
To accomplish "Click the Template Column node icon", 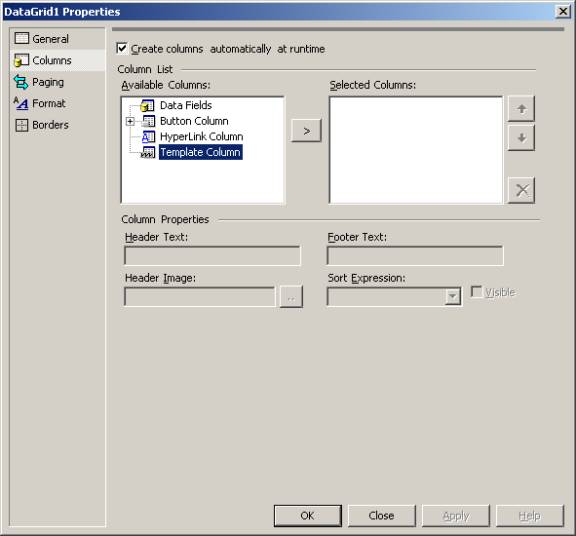I will pos(148,152).
